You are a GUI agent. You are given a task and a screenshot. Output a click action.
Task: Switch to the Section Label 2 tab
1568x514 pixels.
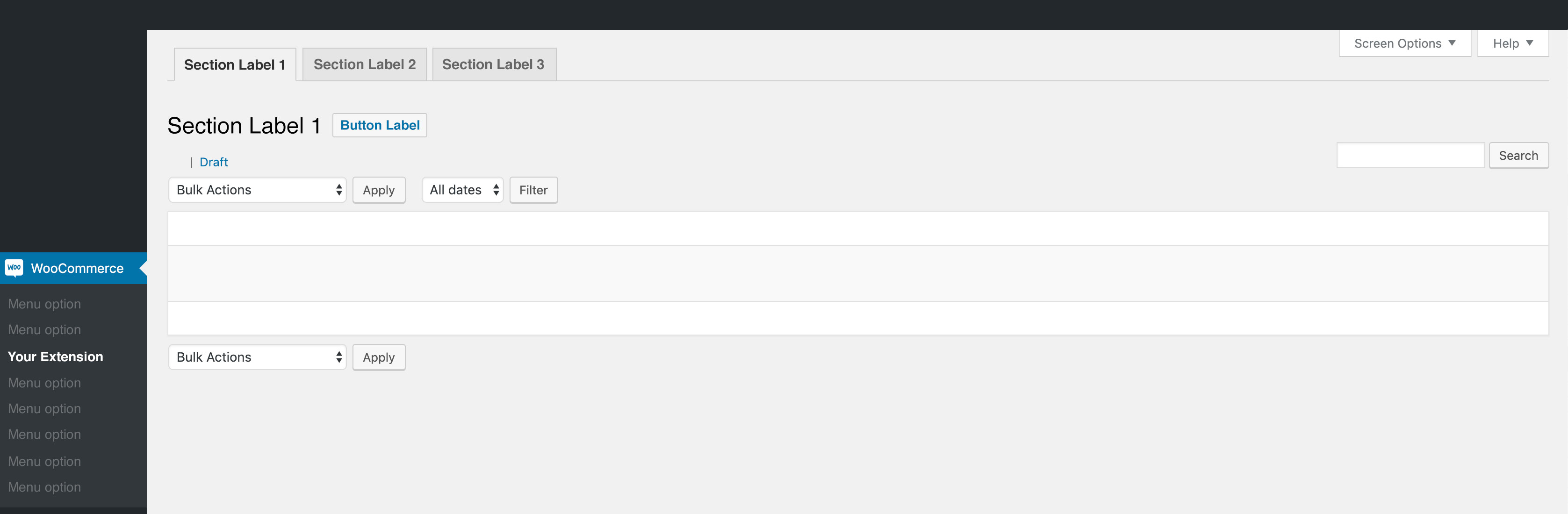364,64
